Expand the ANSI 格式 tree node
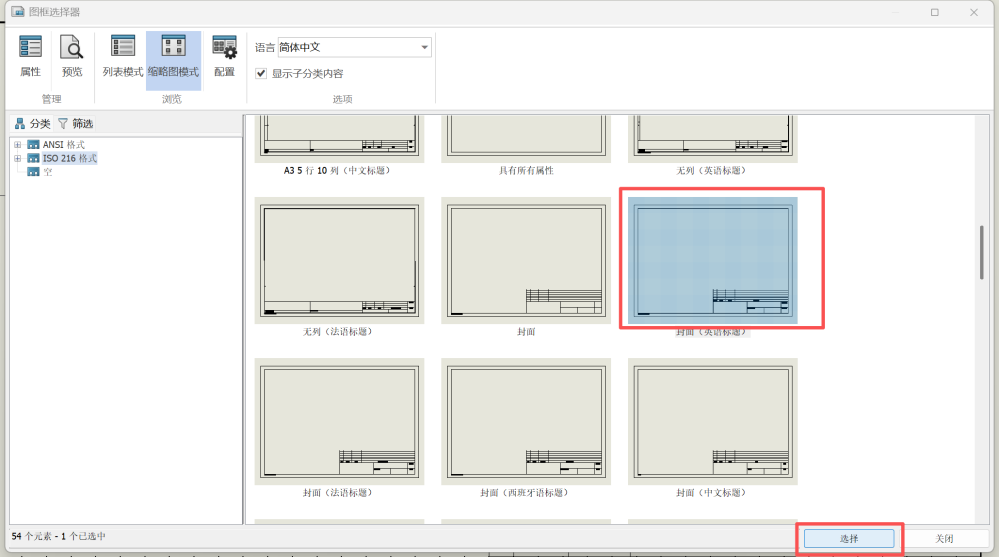 [x=17, y=145]
